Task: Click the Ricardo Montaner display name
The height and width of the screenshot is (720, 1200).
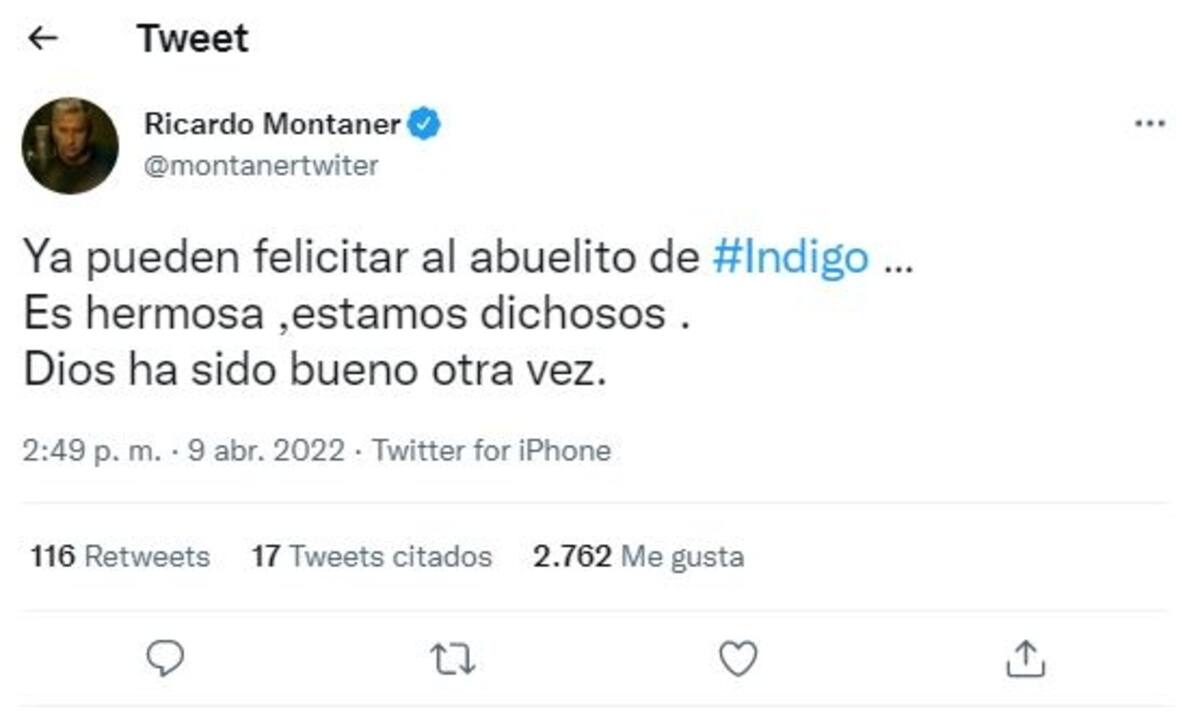Action: click(272, 125)
